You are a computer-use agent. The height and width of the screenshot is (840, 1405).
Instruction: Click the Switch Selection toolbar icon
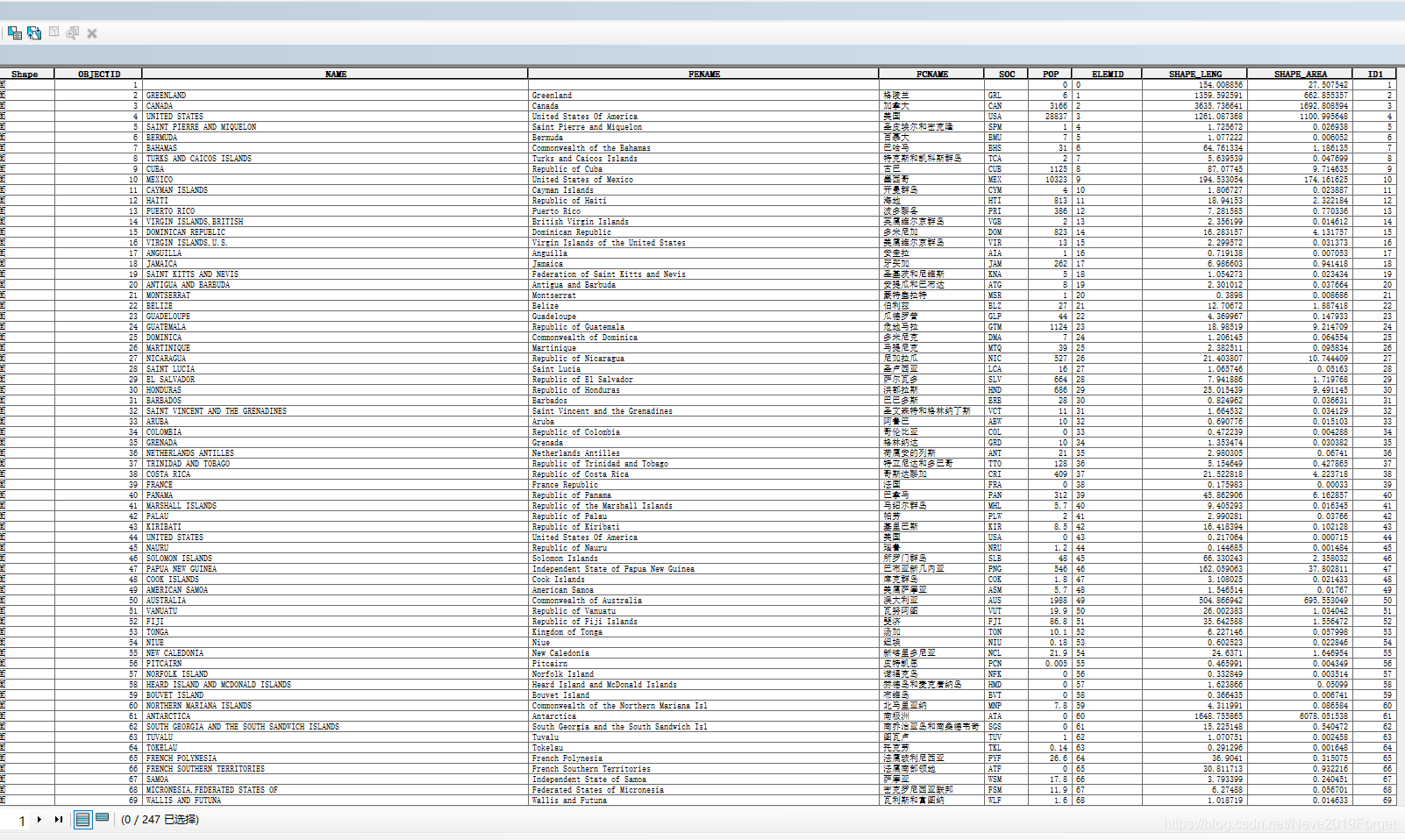[34, 32]
